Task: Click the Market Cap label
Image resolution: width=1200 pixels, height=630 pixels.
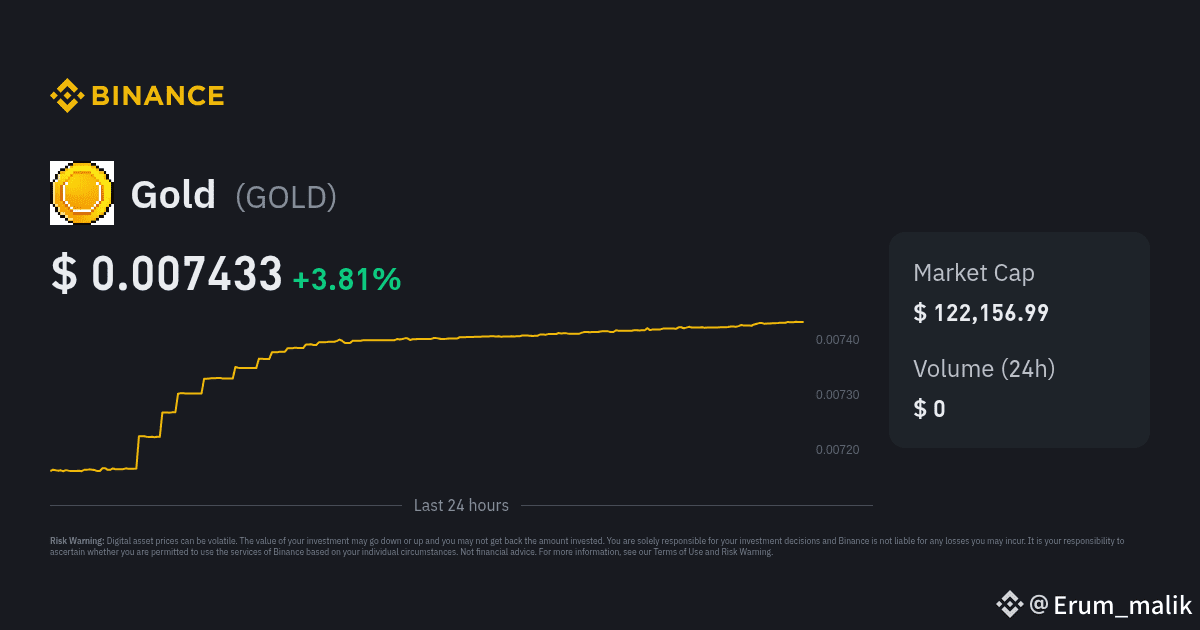Action: pyautogui.click(x=974, y=273)
